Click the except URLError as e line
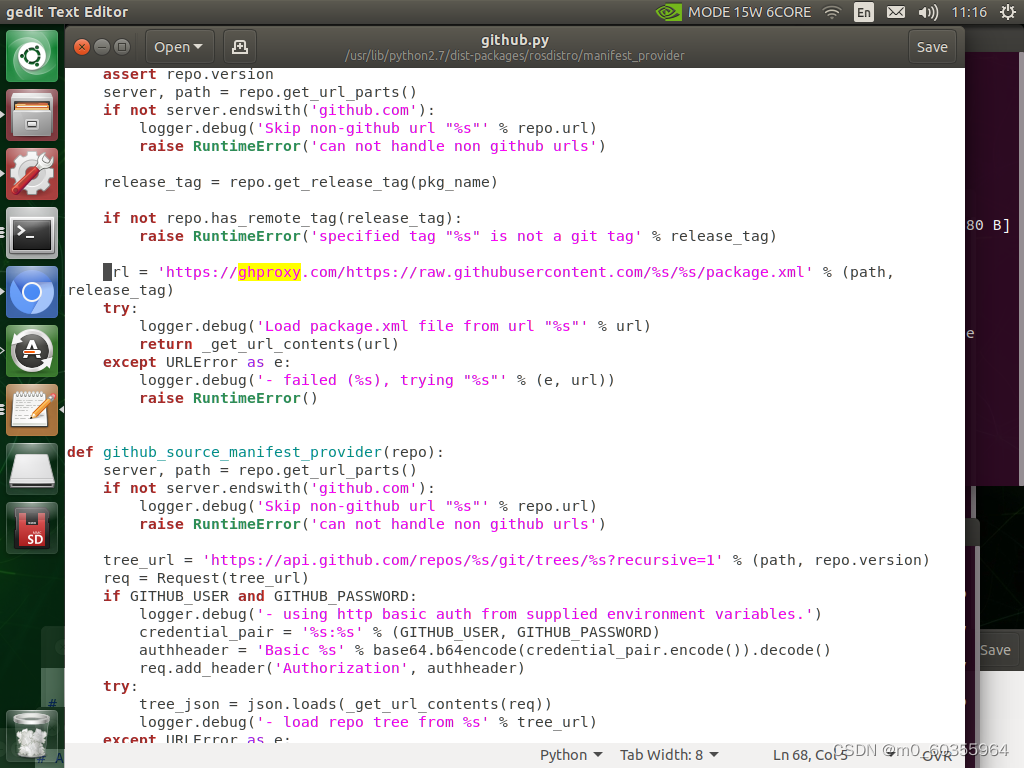This screenshot has width=1024, height=768. (x=197, y=362)
